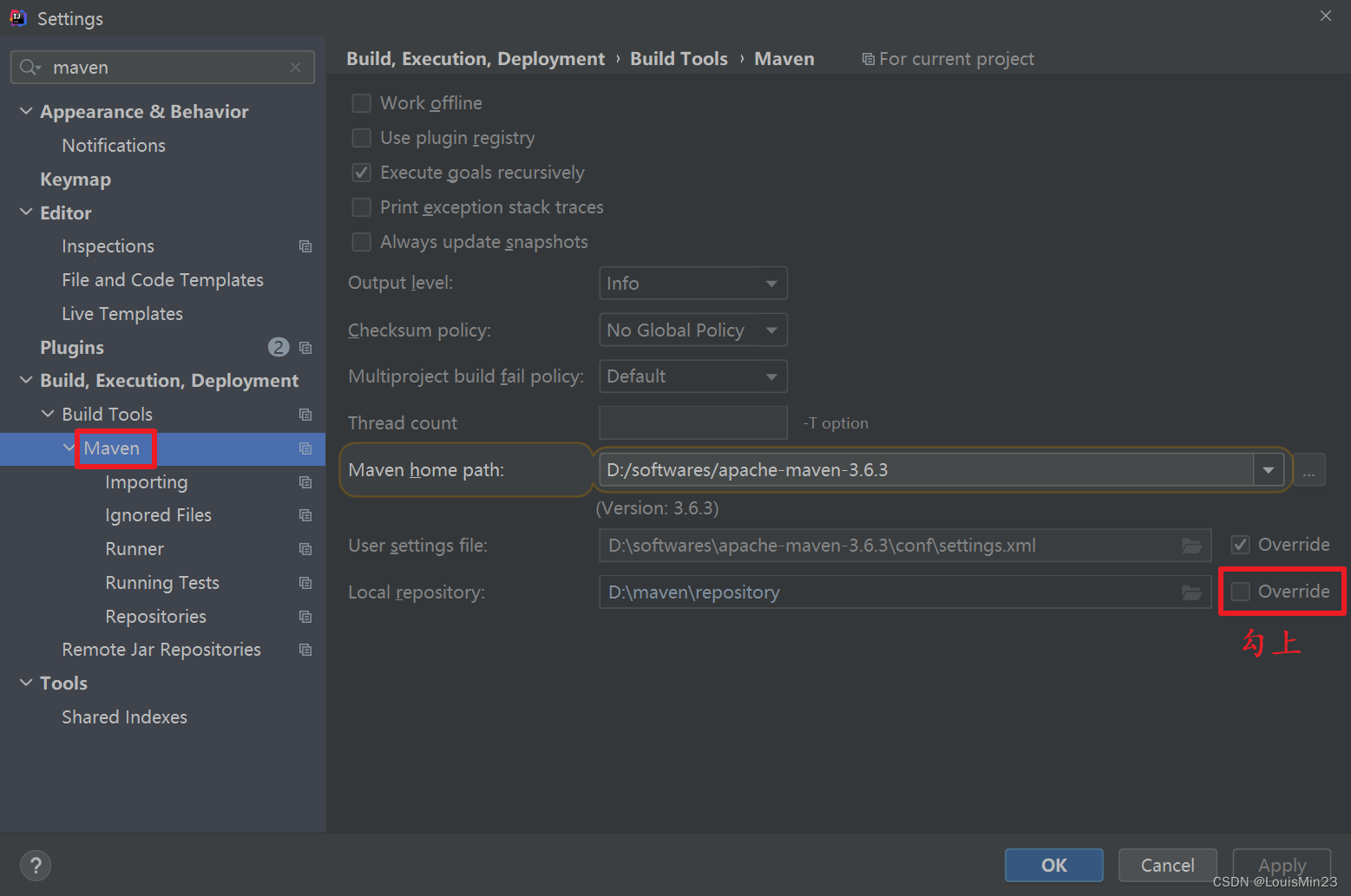The height and width of the screenshot is (896, 1351).
Task: Click project-level icon beside Plugins
Action: coord(305,348)
